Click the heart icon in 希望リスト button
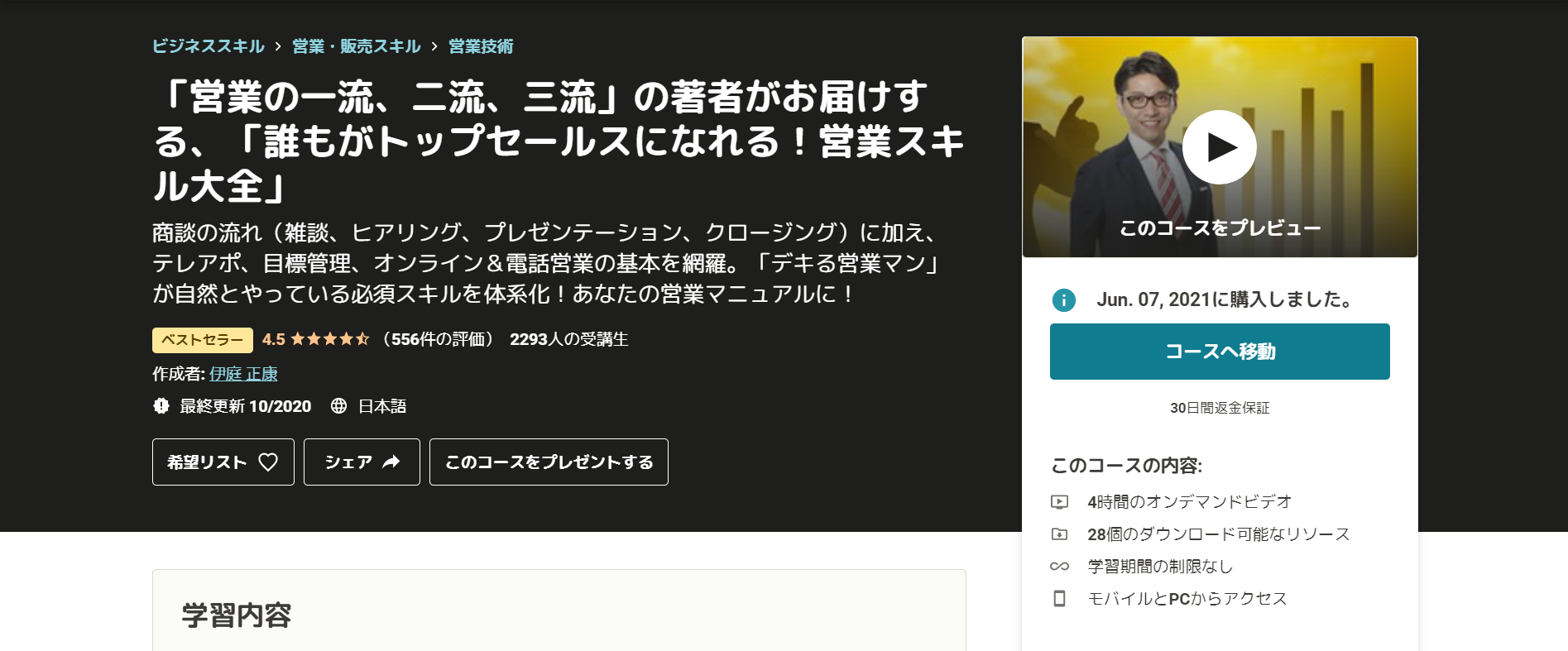 268,462
